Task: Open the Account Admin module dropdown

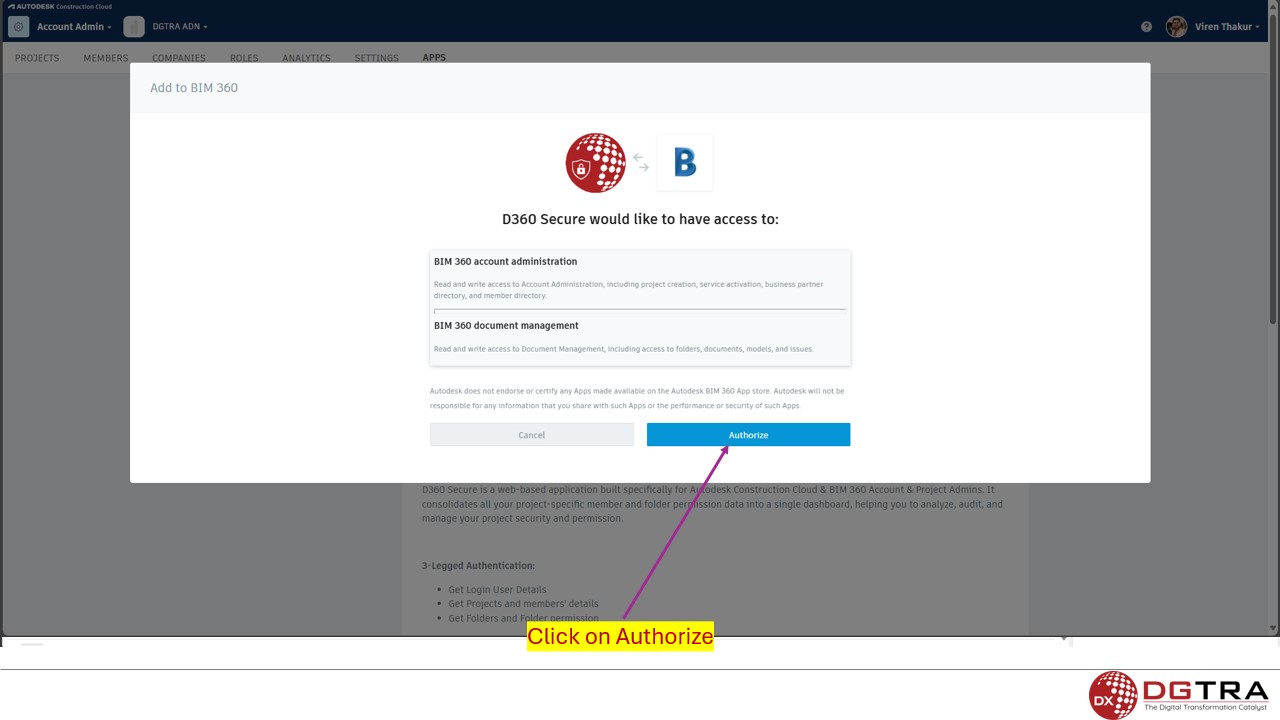Action: coord(74,27)
